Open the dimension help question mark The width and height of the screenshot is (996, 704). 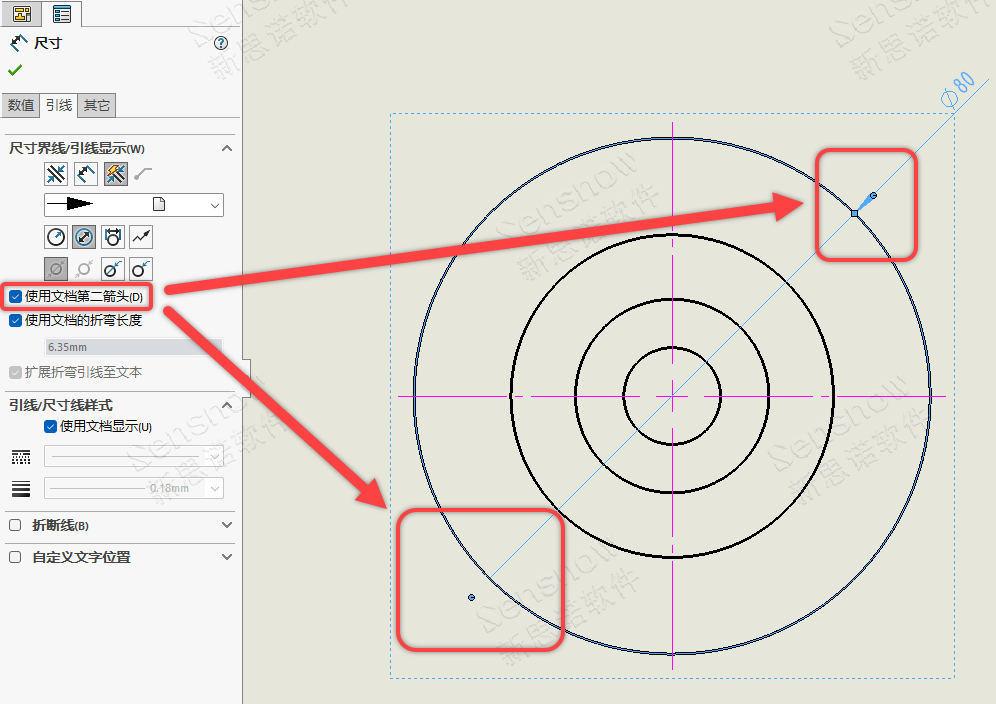pos(221,44)
